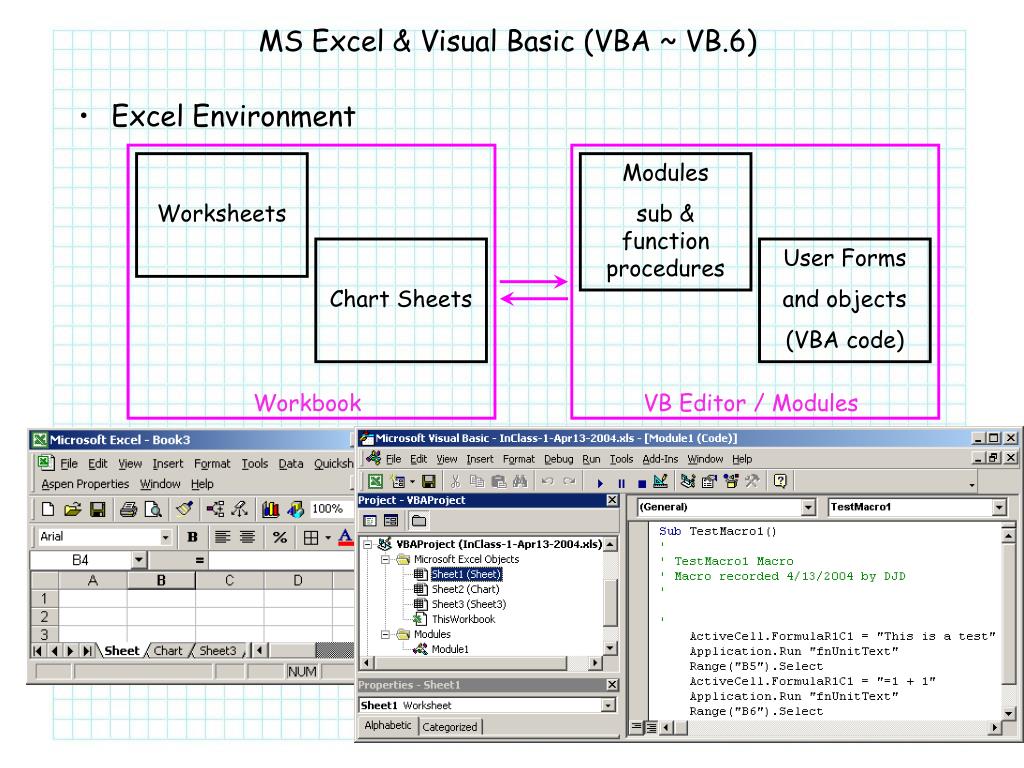Click the Save icon in Visual Basic toolbar
This screenshot has width=1024, height=768.
click(x=429, y=482)
